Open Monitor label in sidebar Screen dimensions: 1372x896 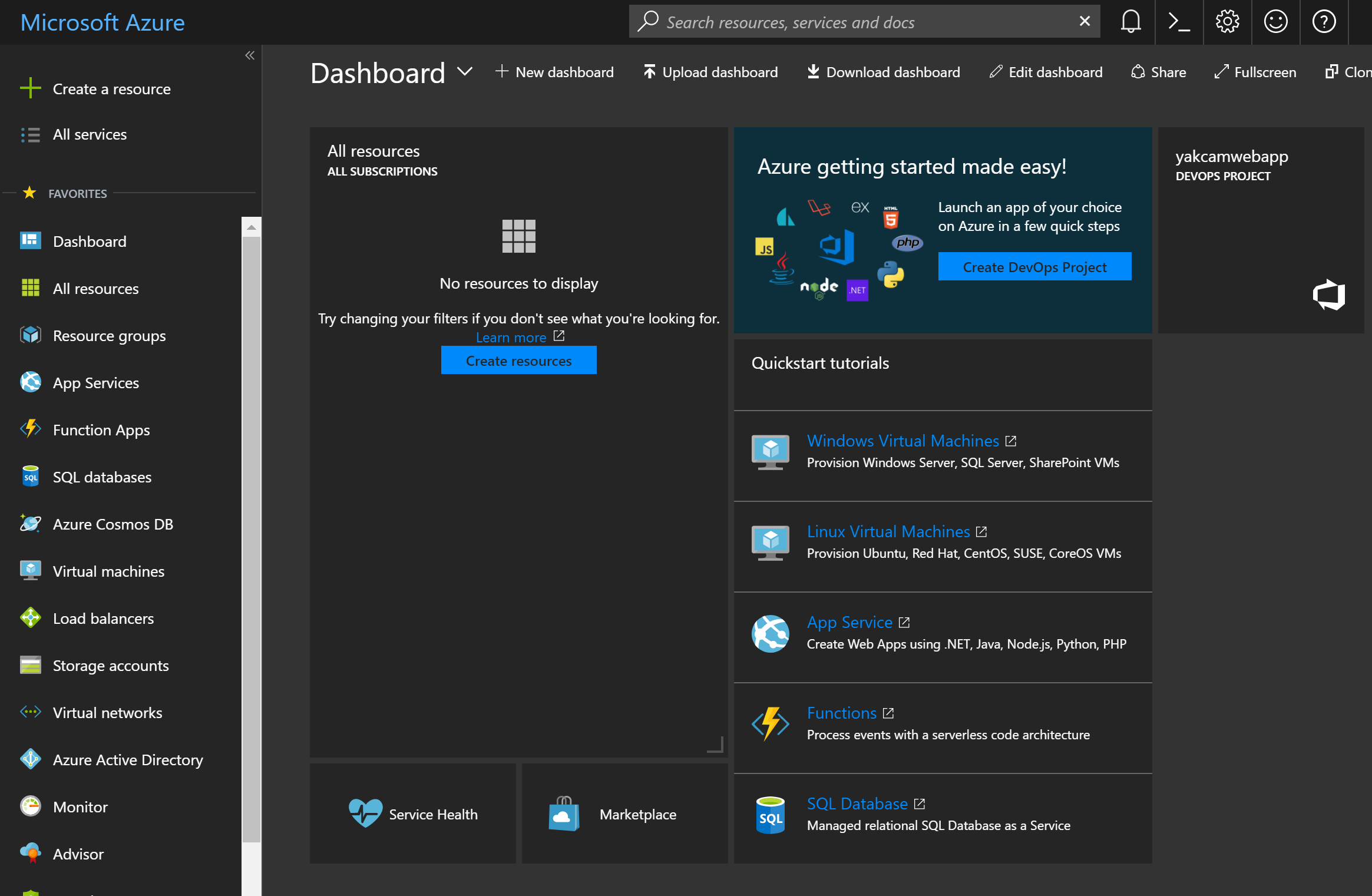point(80,807)
